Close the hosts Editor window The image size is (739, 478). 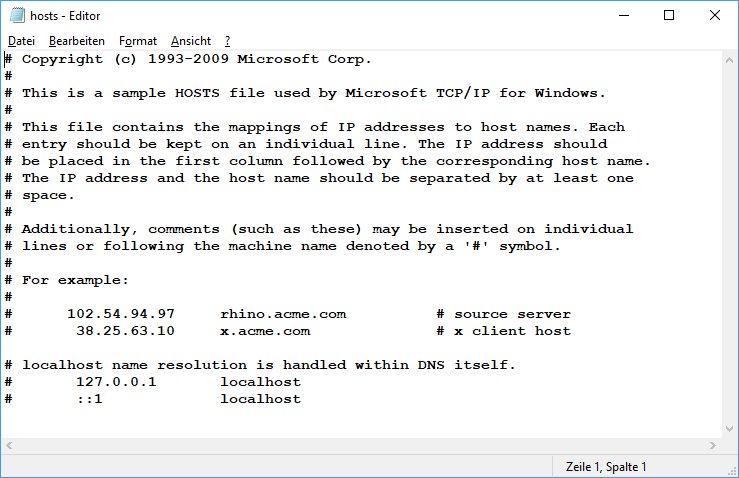pos(714,16)
